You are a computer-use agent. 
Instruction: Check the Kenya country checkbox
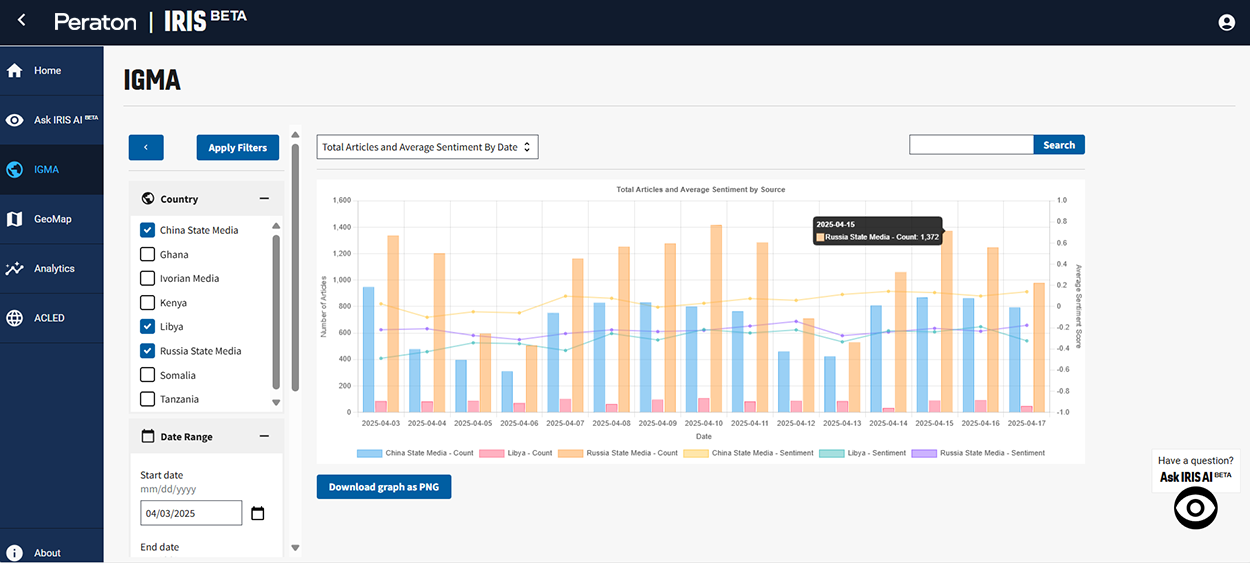pyautogui.click(x=148, y=303)
